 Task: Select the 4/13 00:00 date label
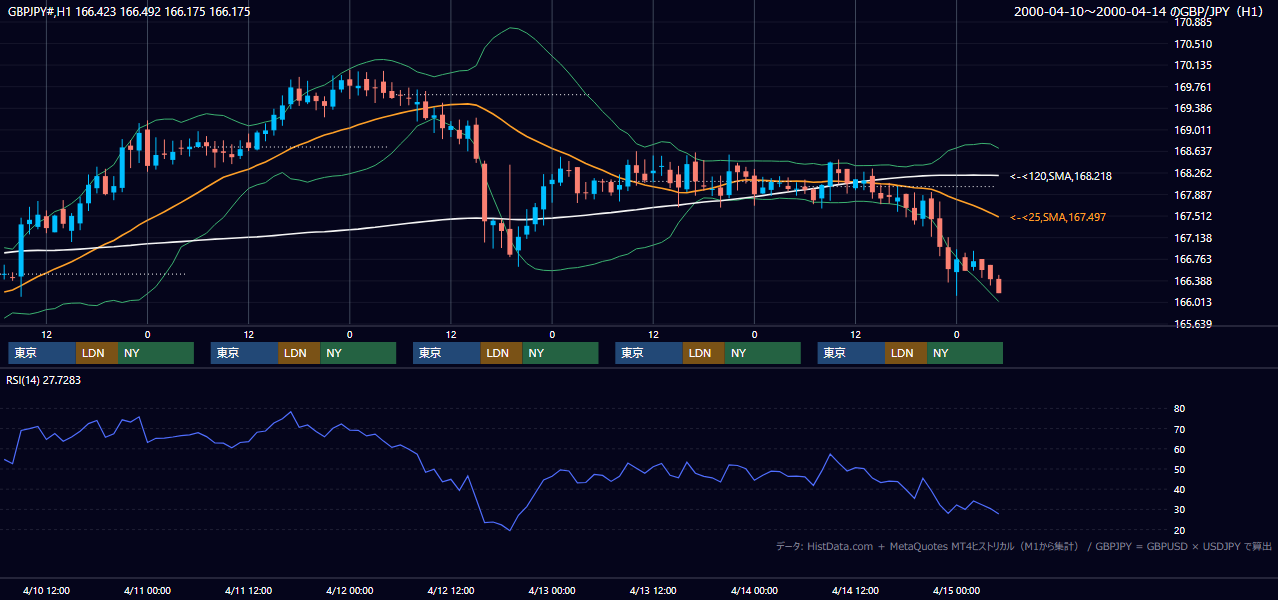pyautogui.click(x=552, y=590)
